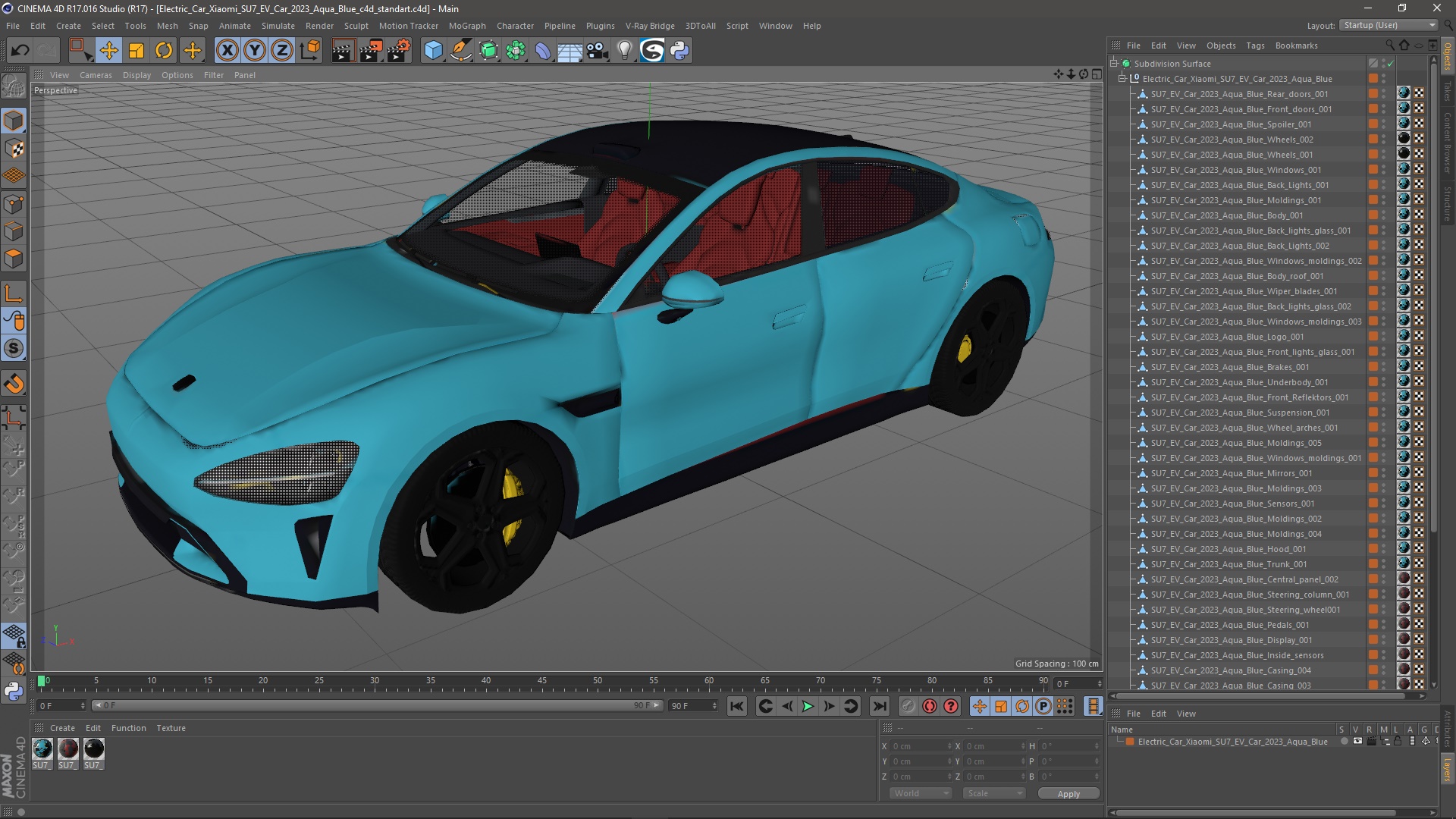Toggle Subdivision Surface enable checkmark
Viewport: 1456px width, 819px height.
(x=1390, y=64)
